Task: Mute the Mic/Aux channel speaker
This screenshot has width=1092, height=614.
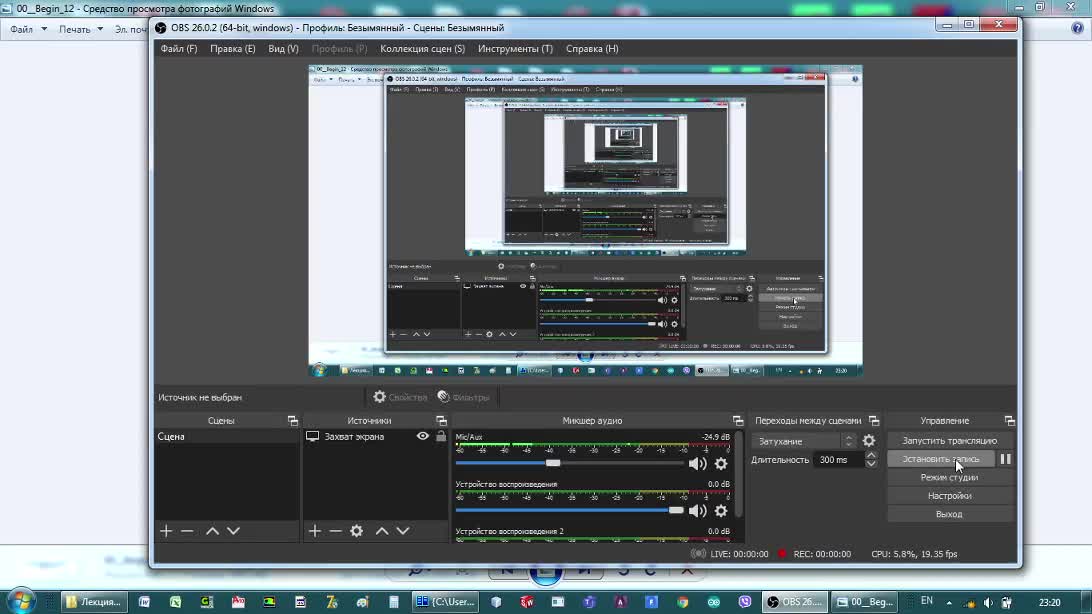Action: [x=697, y=464]
